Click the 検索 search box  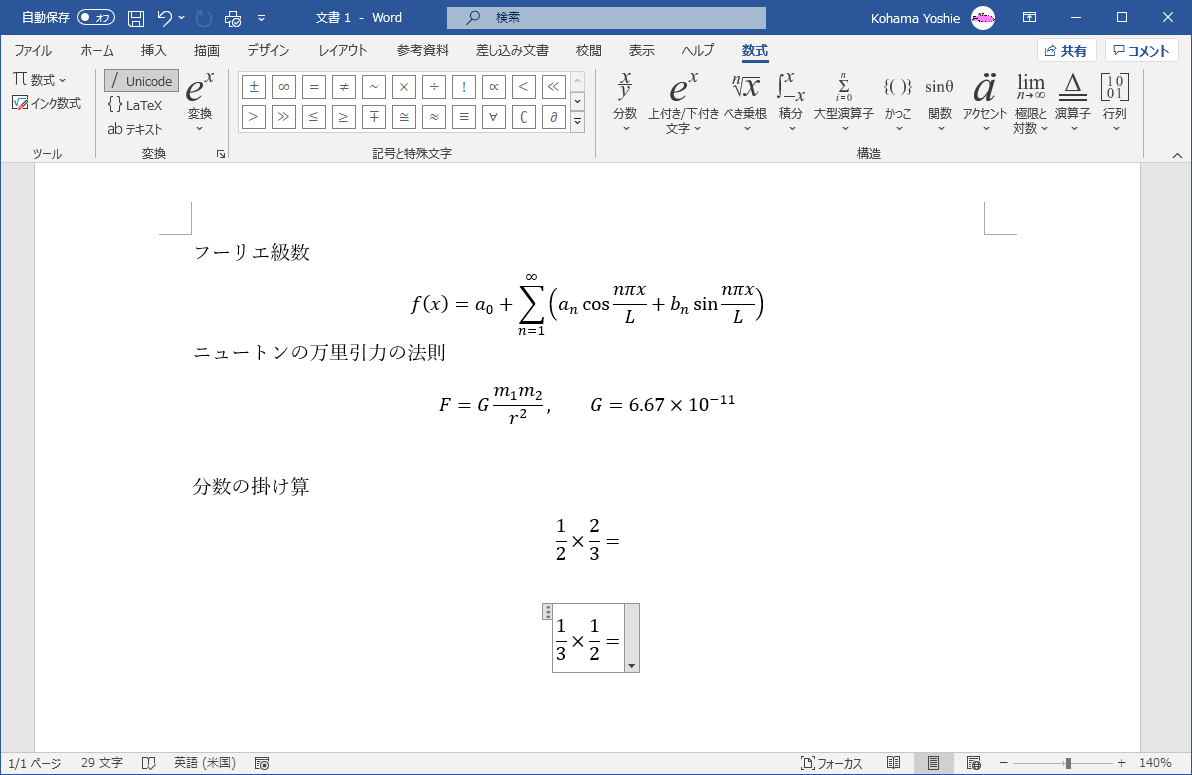606,17
